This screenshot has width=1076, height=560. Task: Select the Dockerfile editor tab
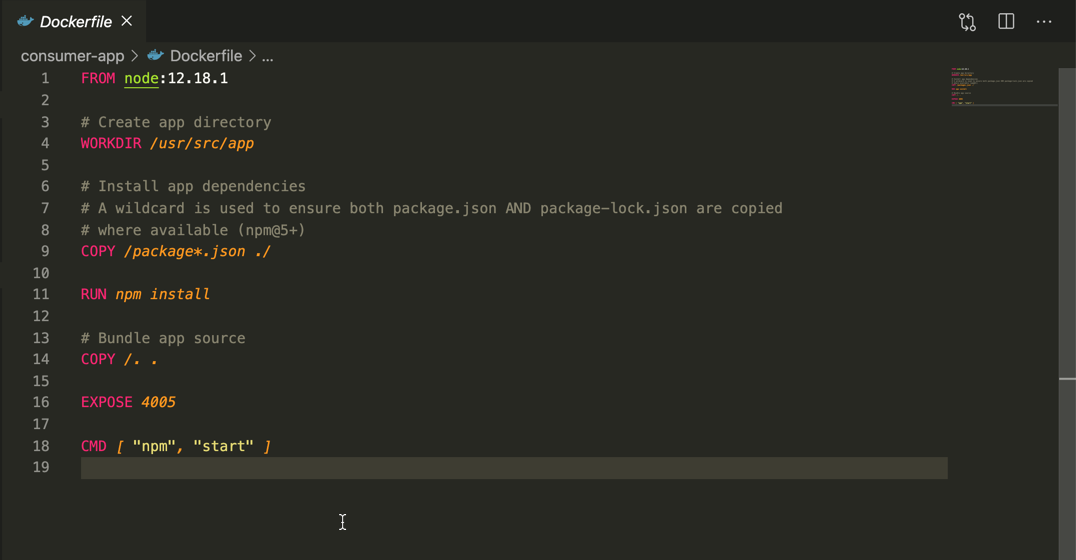click(75, 21)
